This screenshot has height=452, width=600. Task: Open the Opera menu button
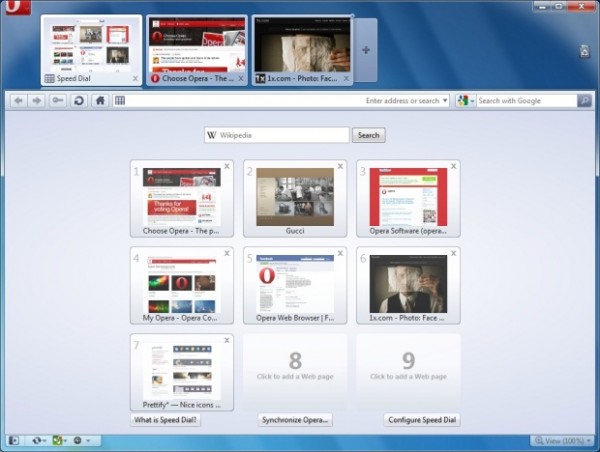pyautogui.click(x=12, y=9)
